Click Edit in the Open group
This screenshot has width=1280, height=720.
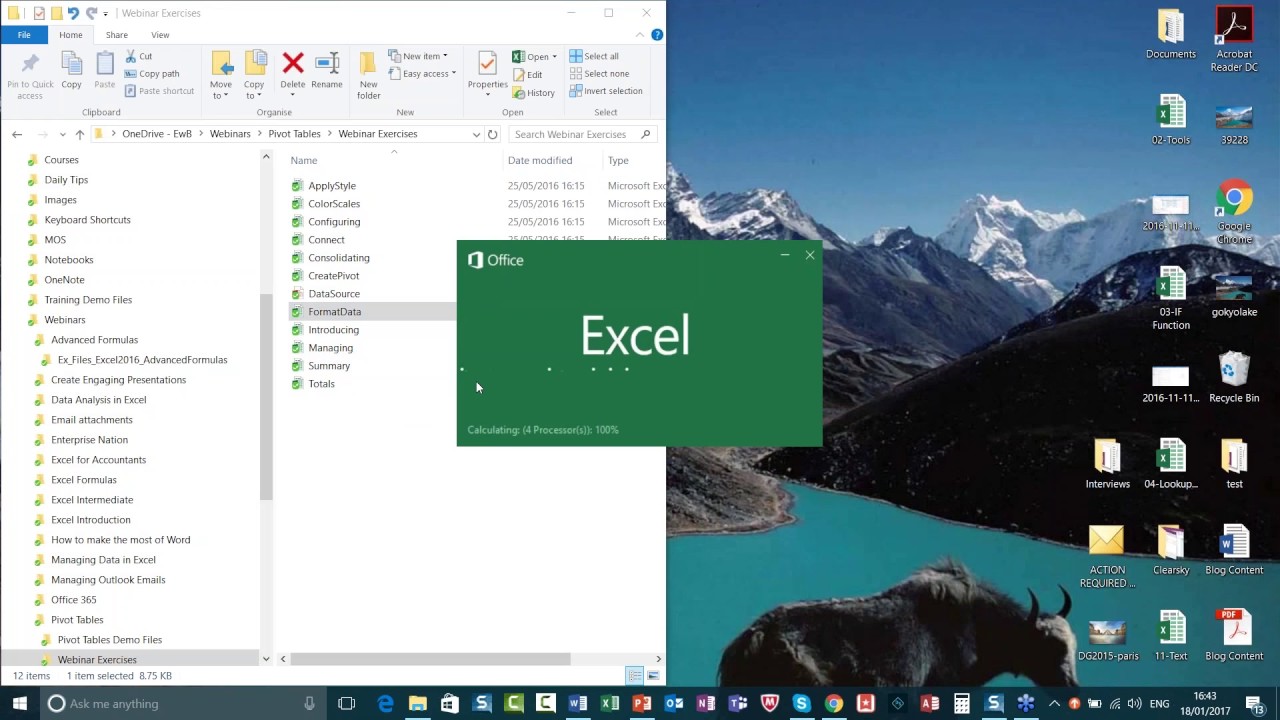coord(527,75)
